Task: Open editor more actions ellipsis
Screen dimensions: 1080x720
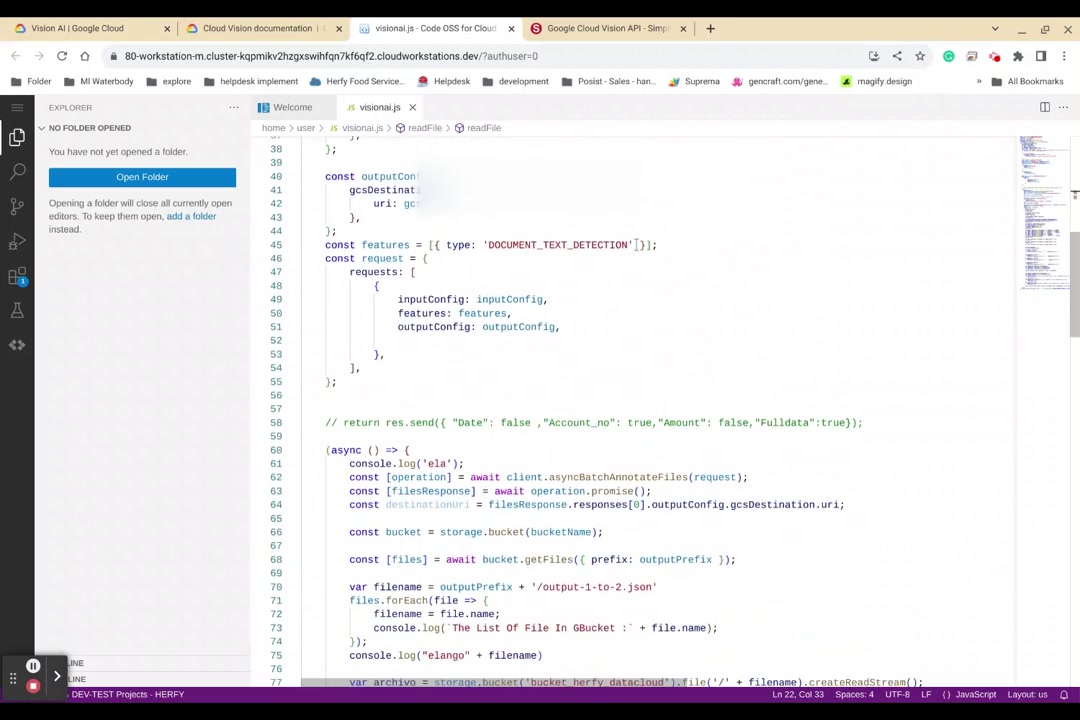Action: click(1063, 107)
